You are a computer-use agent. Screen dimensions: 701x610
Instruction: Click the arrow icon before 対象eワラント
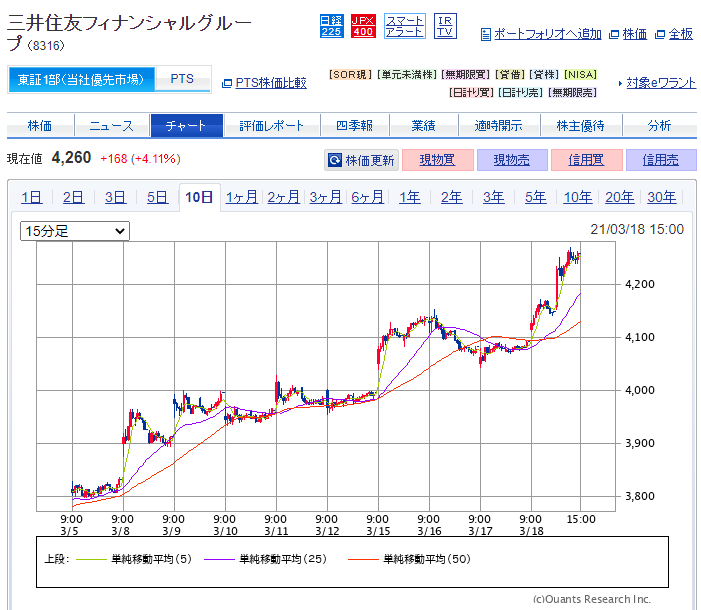621,83
